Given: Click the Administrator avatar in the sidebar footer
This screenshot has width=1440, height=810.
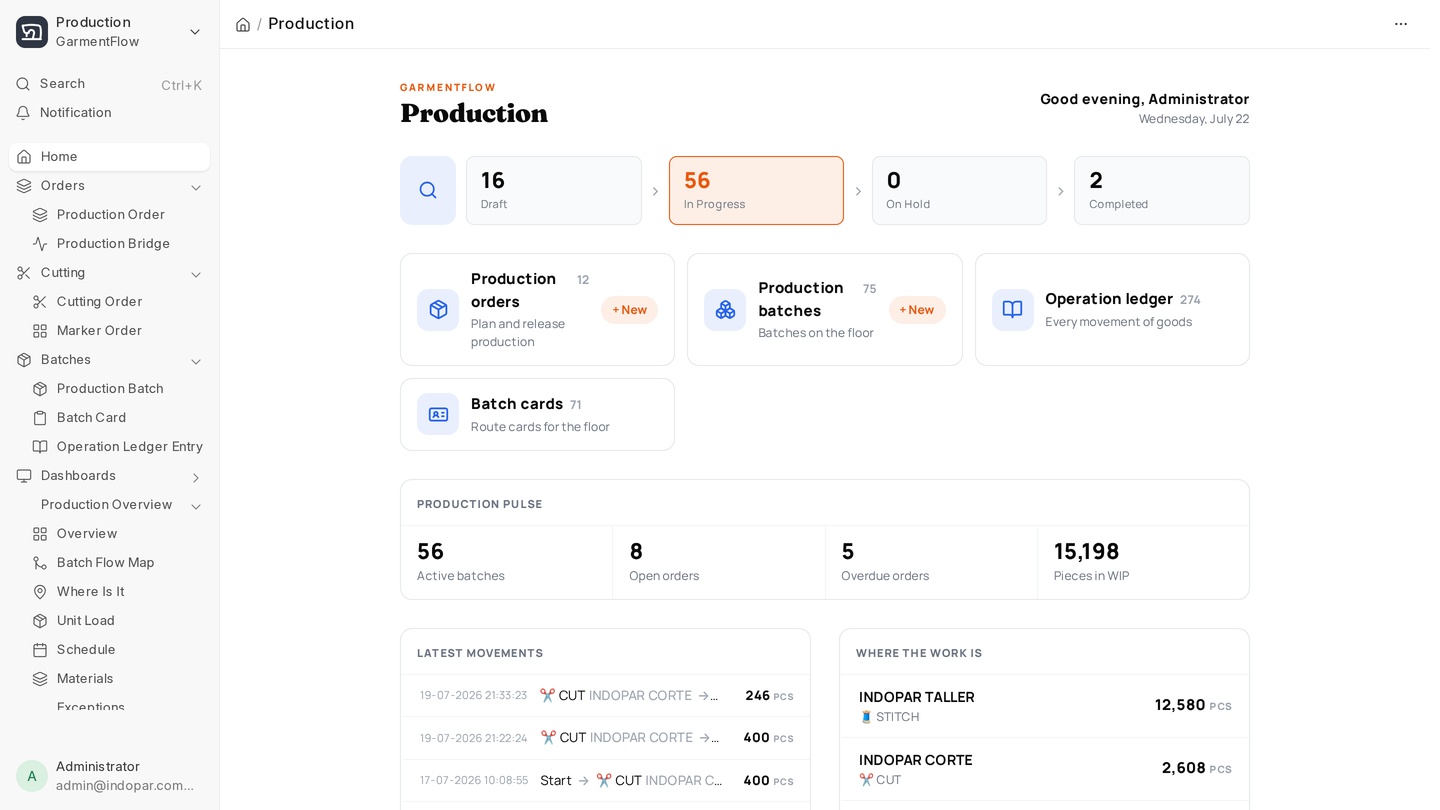Looking at the screenshot, I should [x=32, y=776].
